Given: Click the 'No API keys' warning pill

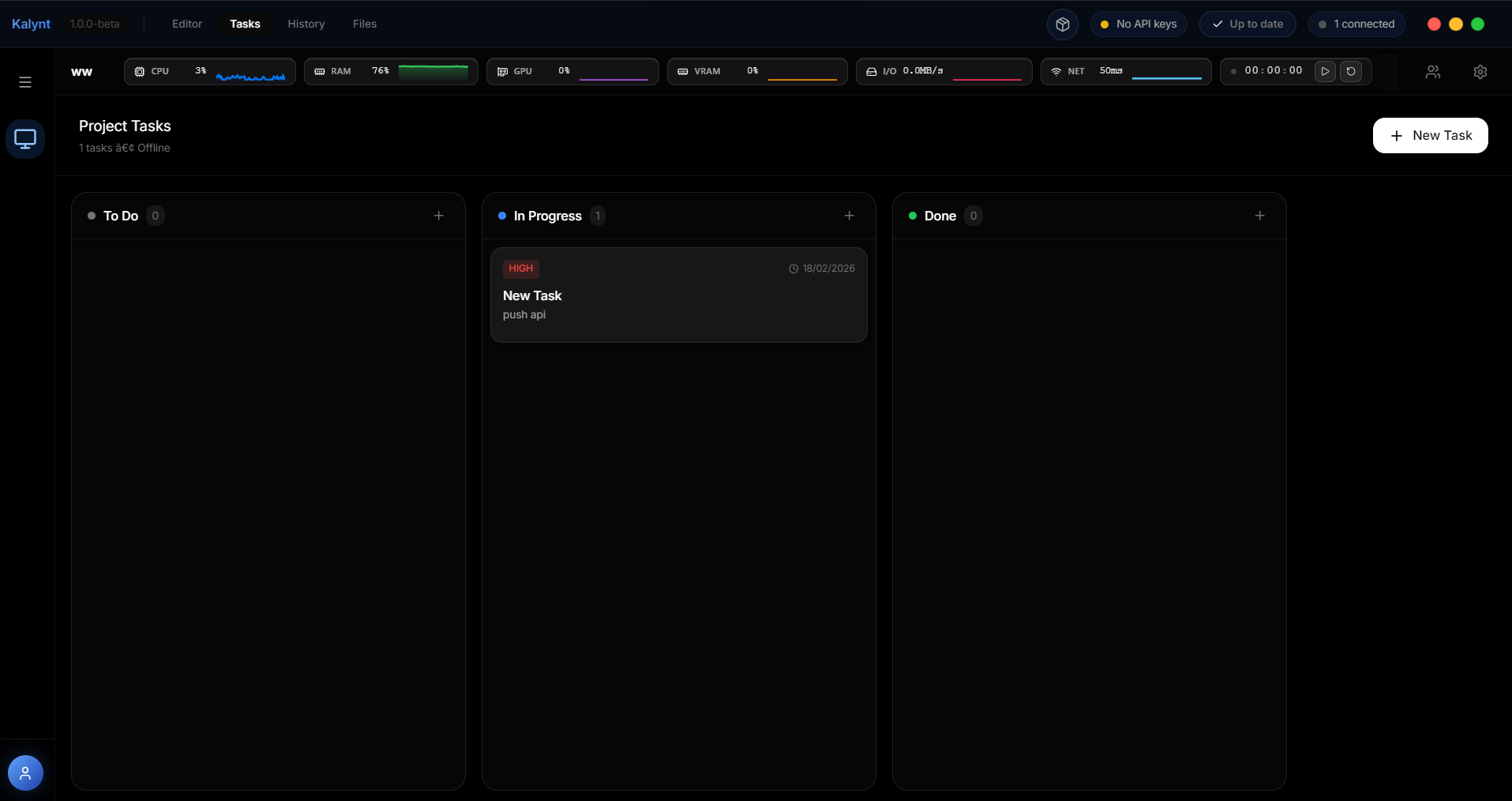Looking at the screenshot, I should click(1139, 24).
